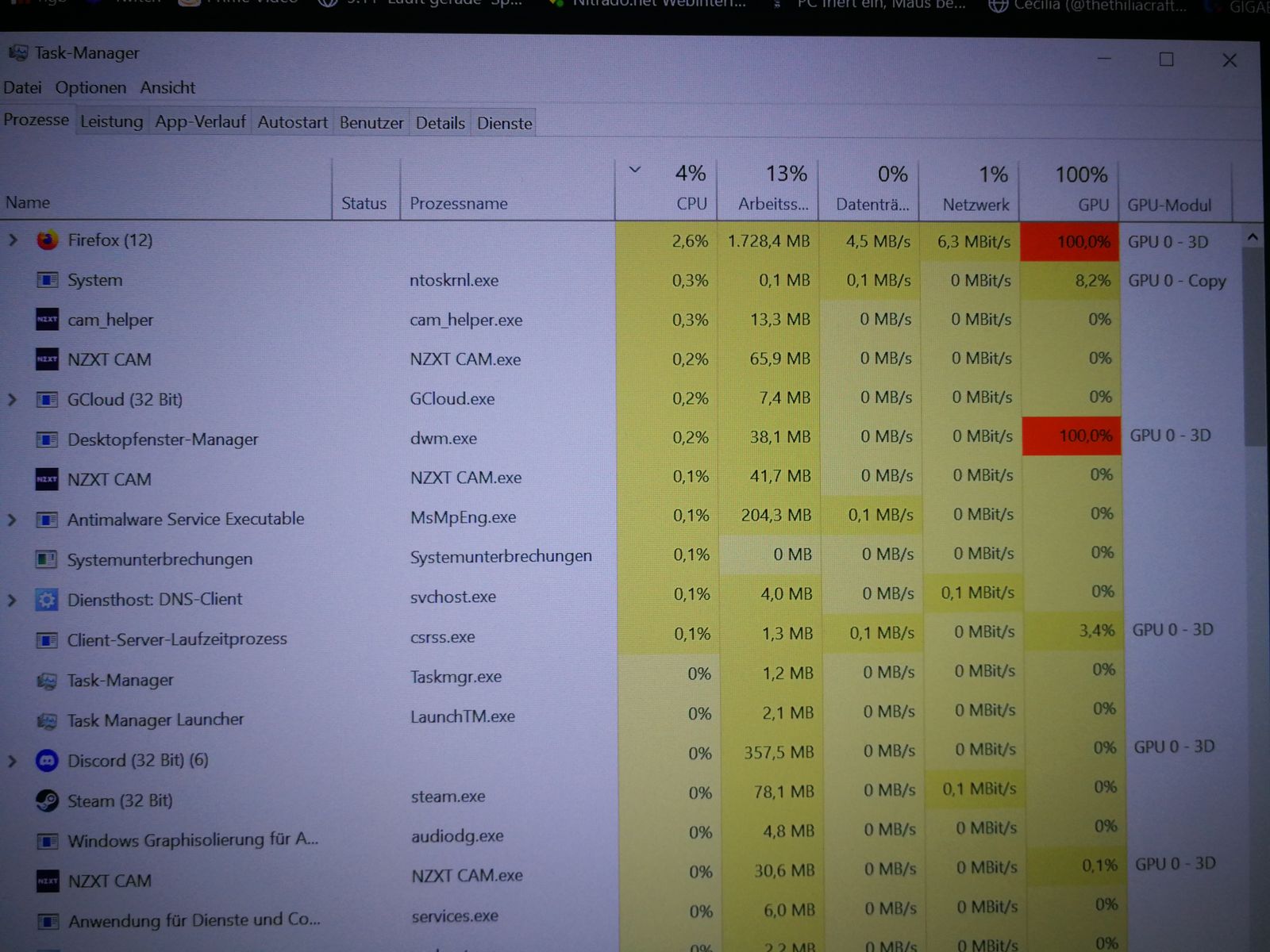Click the icon of NZXT CAM using 30,6 MB
This screenshot has width=1270, height=952.
[48, 881]
